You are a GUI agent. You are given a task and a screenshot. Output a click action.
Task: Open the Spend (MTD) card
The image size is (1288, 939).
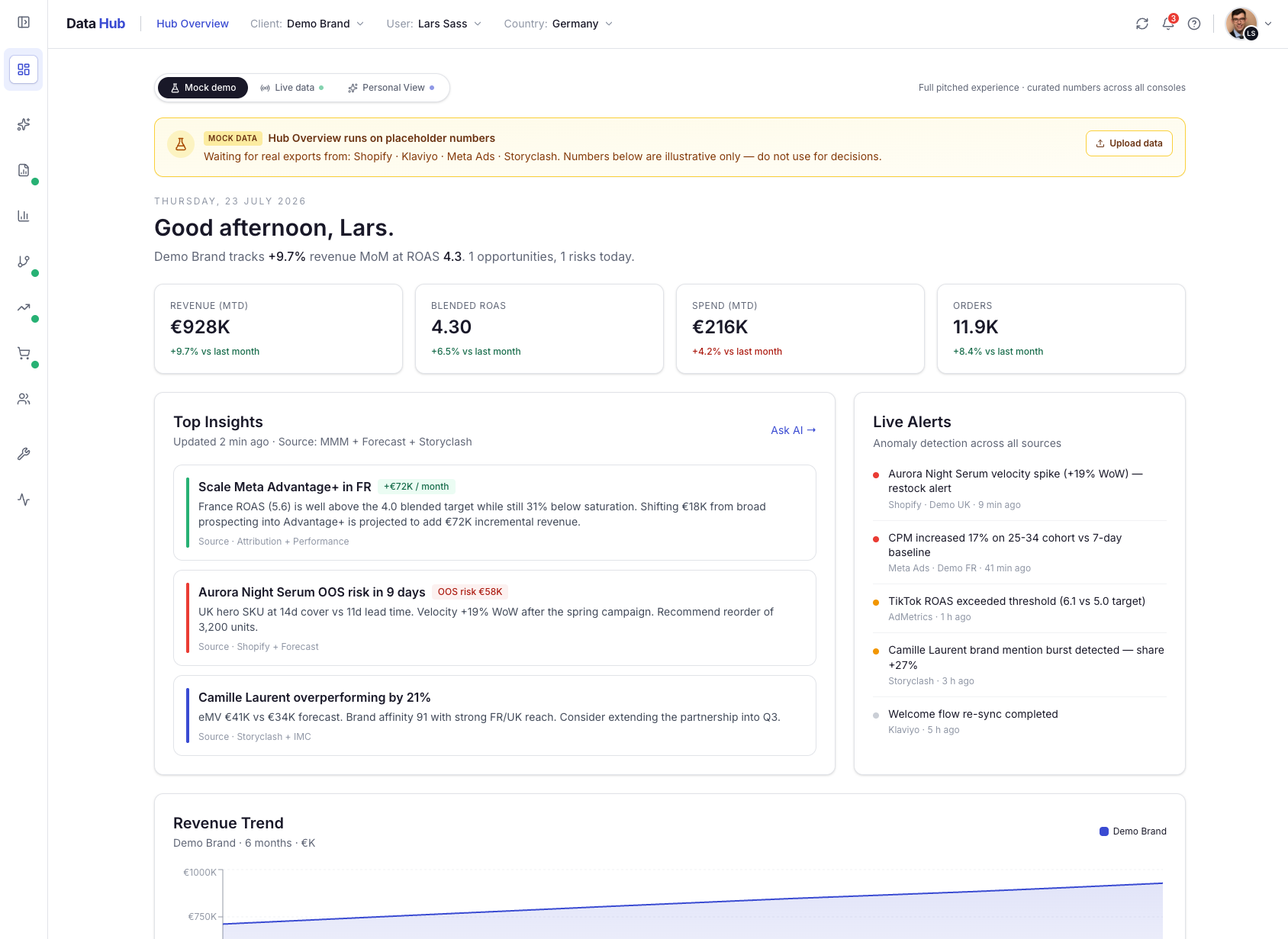click(800, 329)
